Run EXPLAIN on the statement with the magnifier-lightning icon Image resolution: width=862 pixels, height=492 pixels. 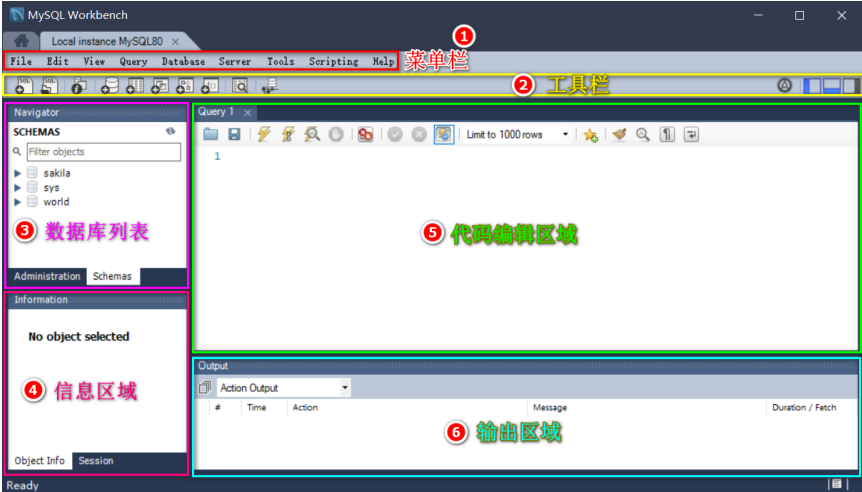(x=312, y=134)
